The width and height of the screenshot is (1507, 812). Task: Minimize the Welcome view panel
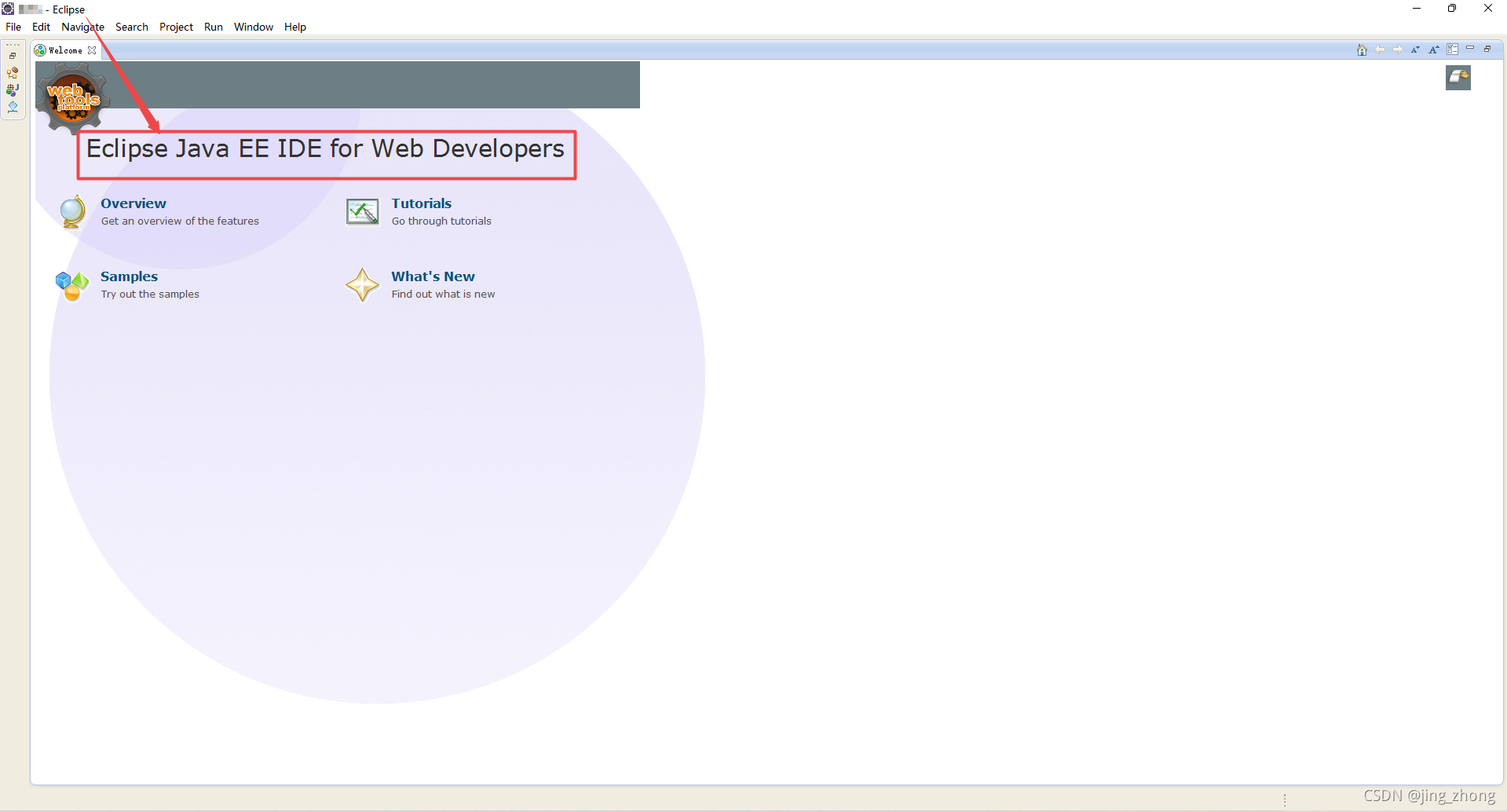[x=1470, y=48]
